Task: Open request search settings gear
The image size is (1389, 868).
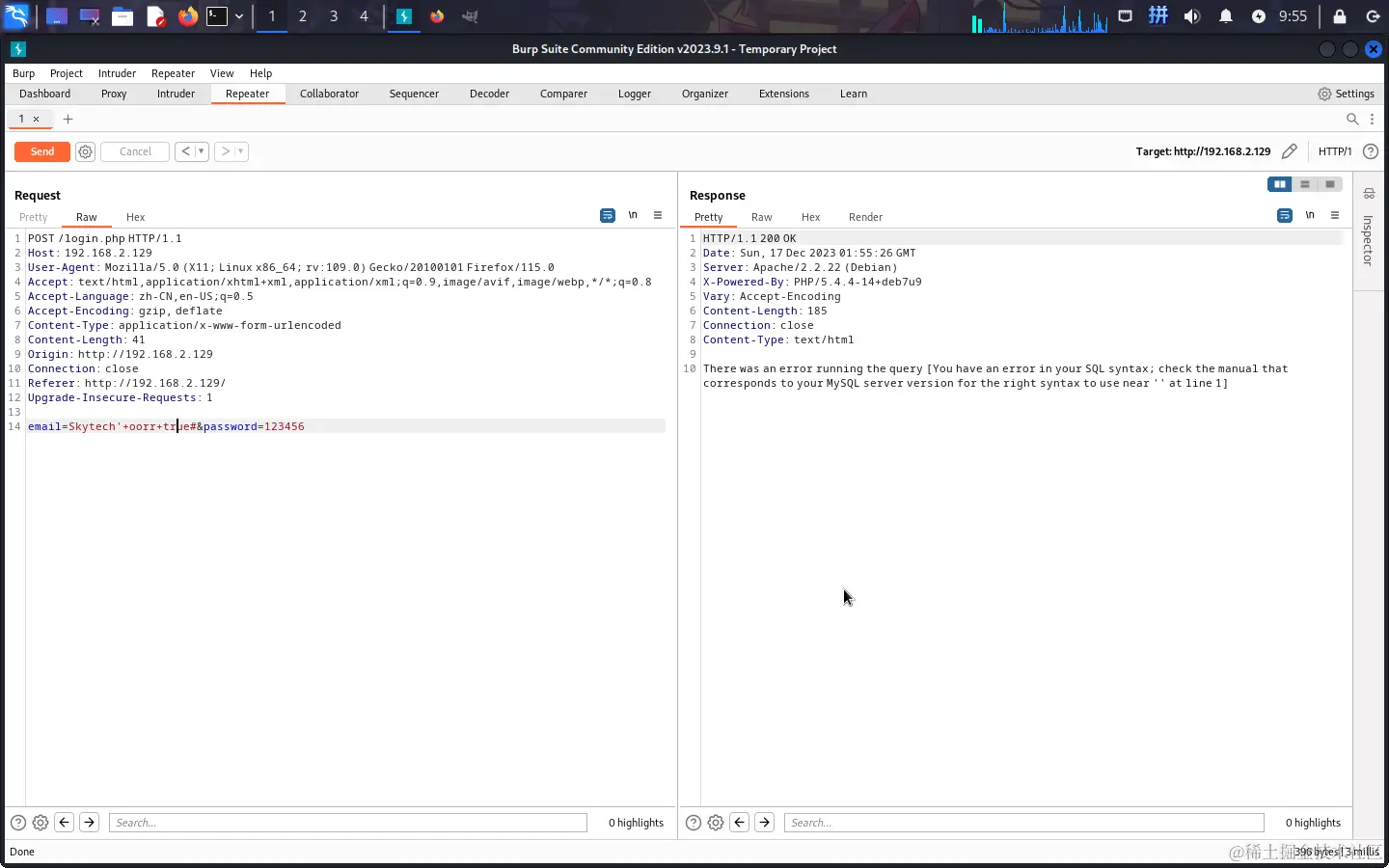Action: tap(41, 823)
